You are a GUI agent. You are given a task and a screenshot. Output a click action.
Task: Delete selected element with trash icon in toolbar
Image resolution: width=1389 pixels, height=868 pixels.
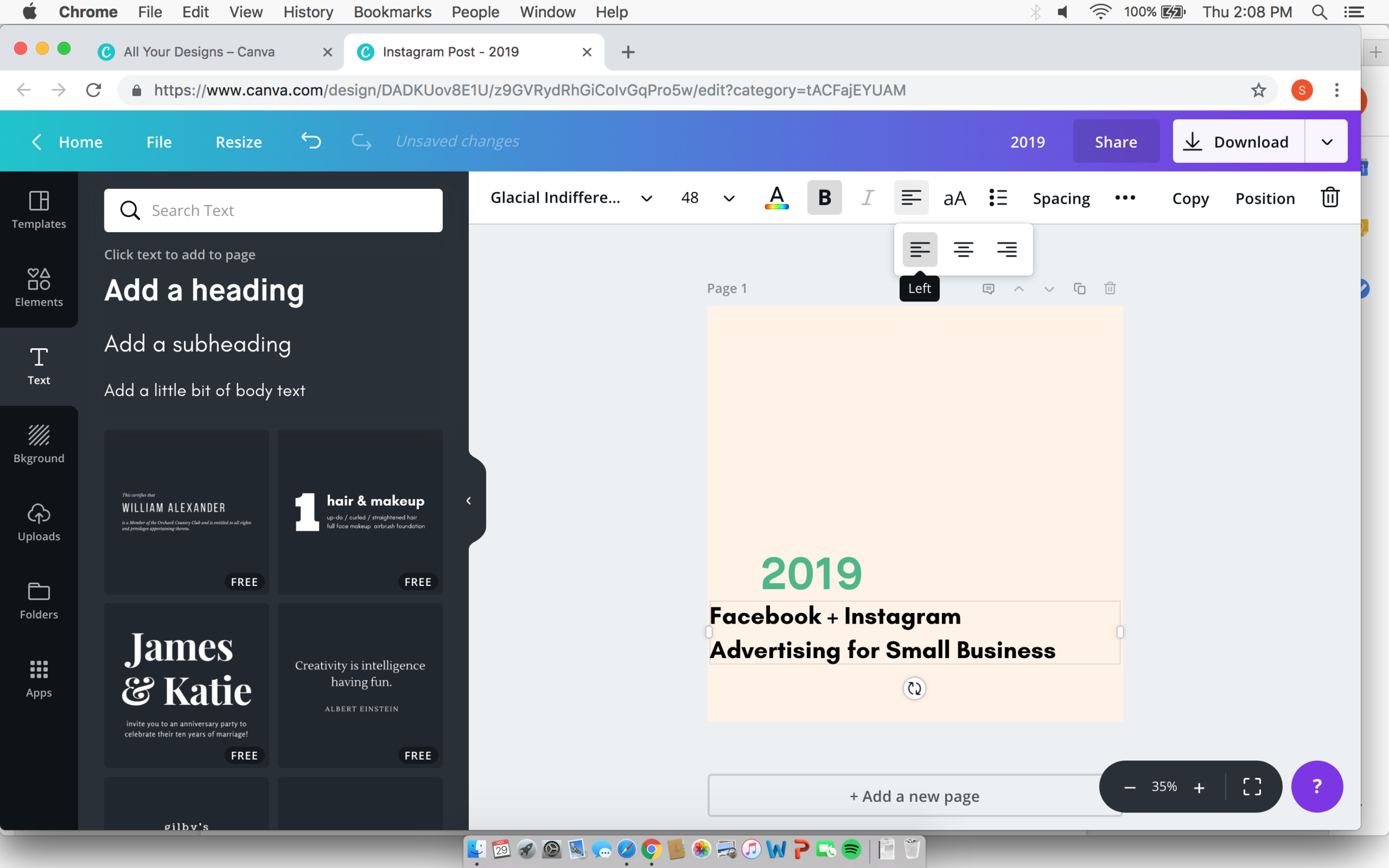coord(1330,198)
